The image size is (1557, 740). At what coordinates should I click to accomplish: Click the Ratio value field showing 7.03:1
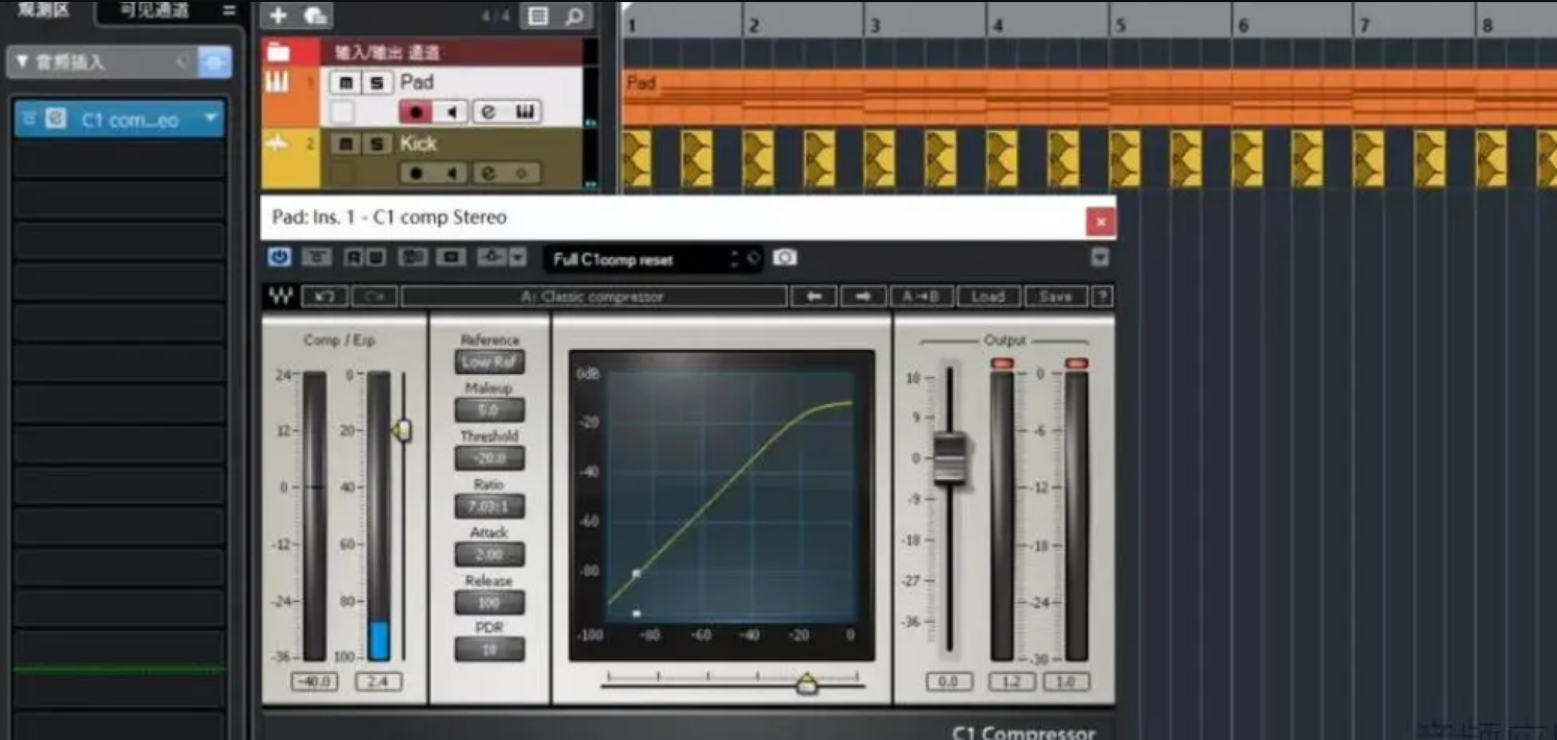[x=490, y=506]
